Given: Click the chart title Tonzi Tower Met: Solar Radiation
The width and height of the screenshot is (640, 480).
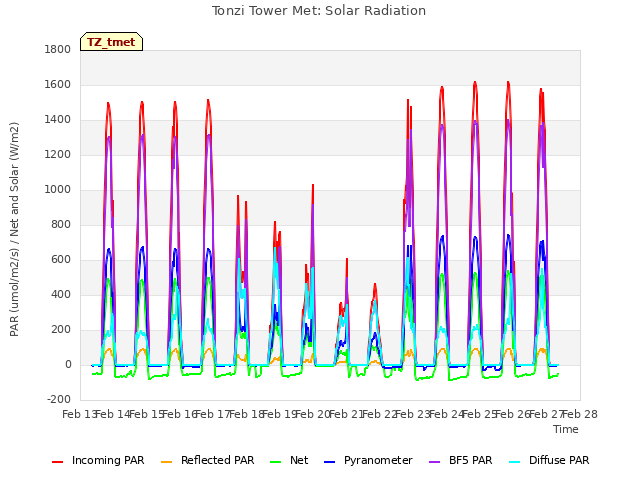Looking at the screenshot, I should click(x=319, y=11).
